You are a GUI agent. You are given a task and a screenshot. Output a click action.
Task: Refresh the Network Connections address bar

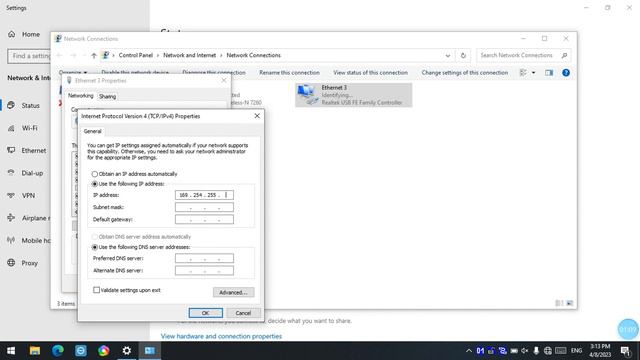coord(463,56)
